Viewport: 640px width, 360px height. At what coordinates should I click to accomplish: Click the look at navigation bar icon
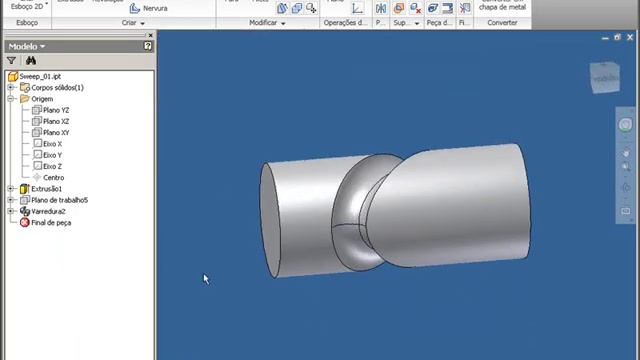click(626, 211)
